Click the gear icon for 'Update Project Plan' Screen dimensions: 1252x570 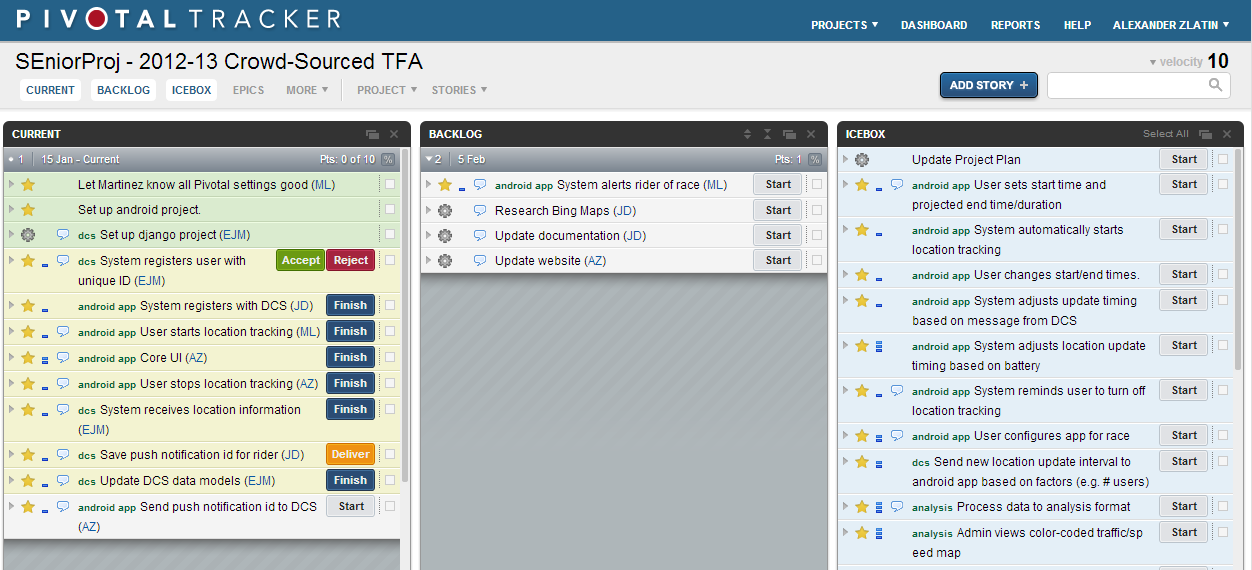862,160
